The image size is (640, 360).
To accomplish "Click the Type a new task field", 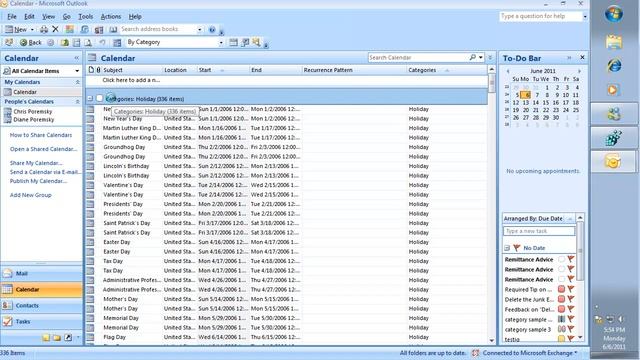I will [539, 231].
